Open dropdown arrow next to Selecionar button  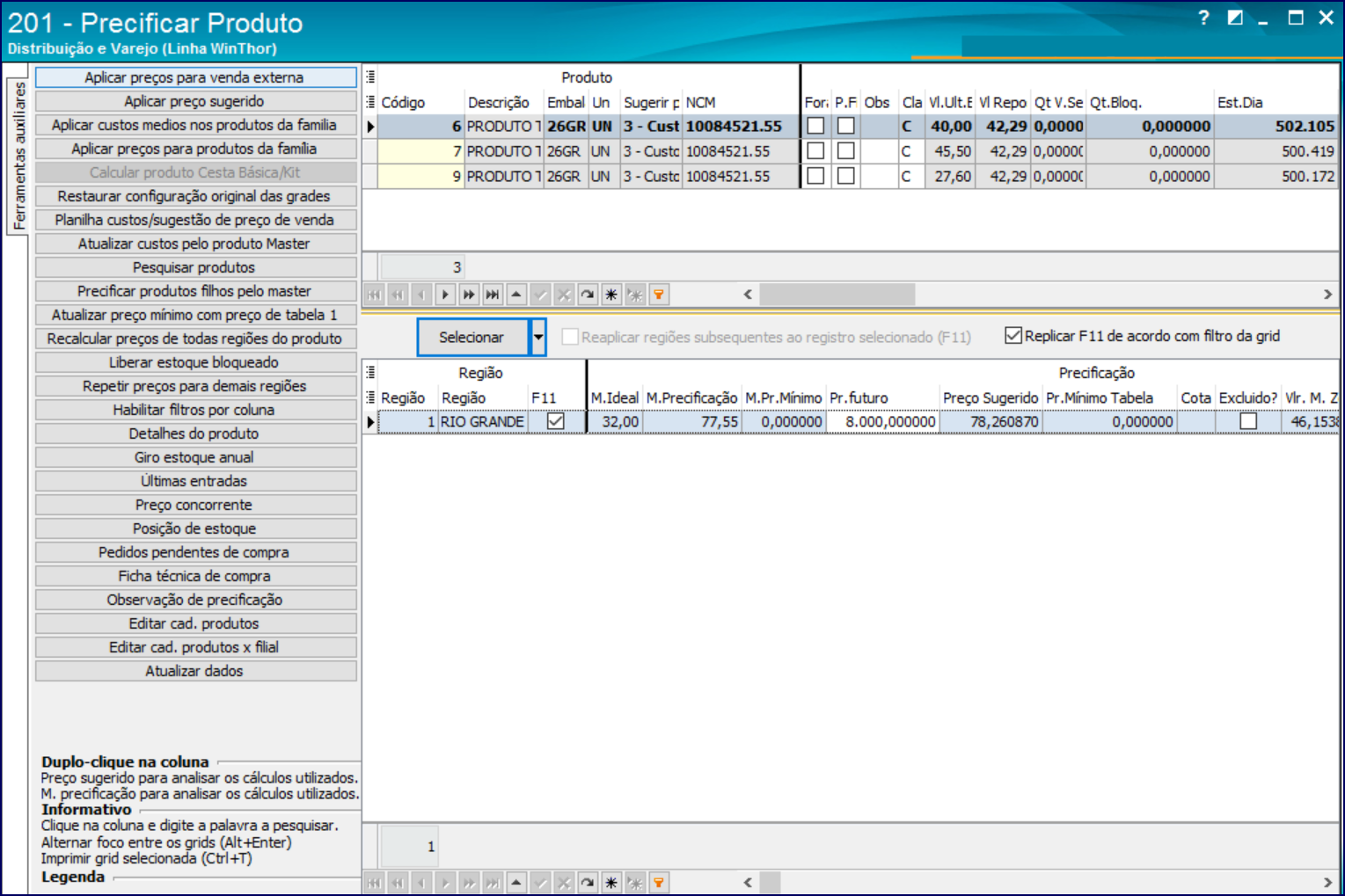[537, 338]
